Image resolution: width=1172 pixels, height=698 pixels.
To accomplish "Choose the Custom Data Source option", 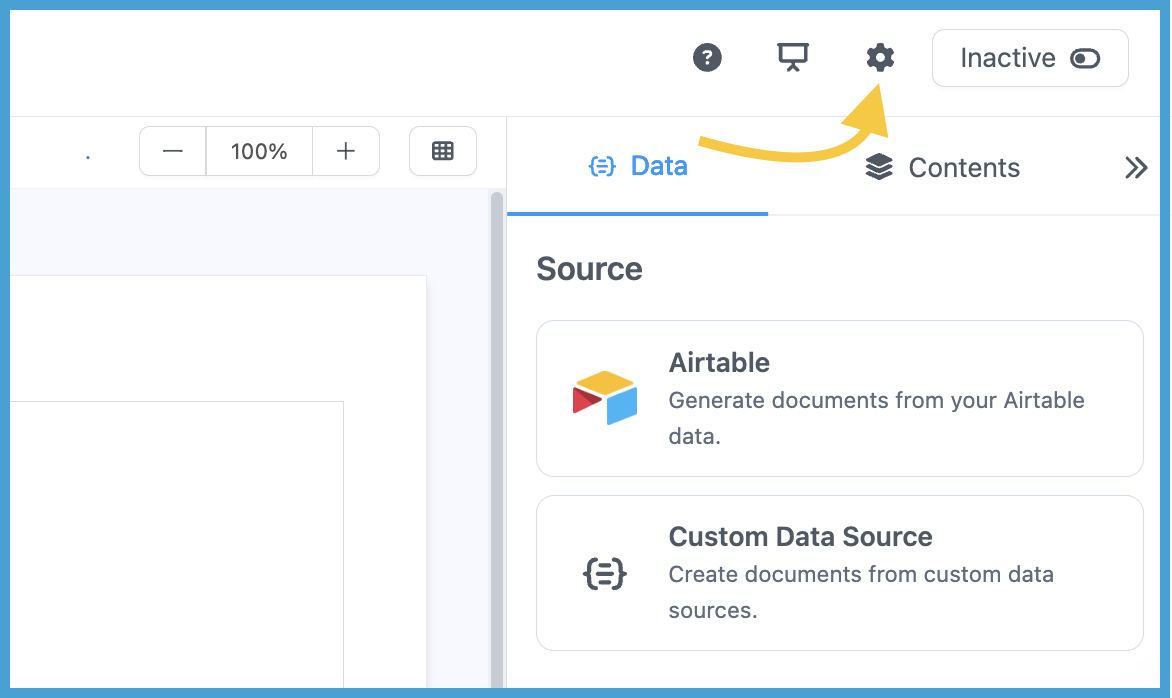I will (839, 573).
